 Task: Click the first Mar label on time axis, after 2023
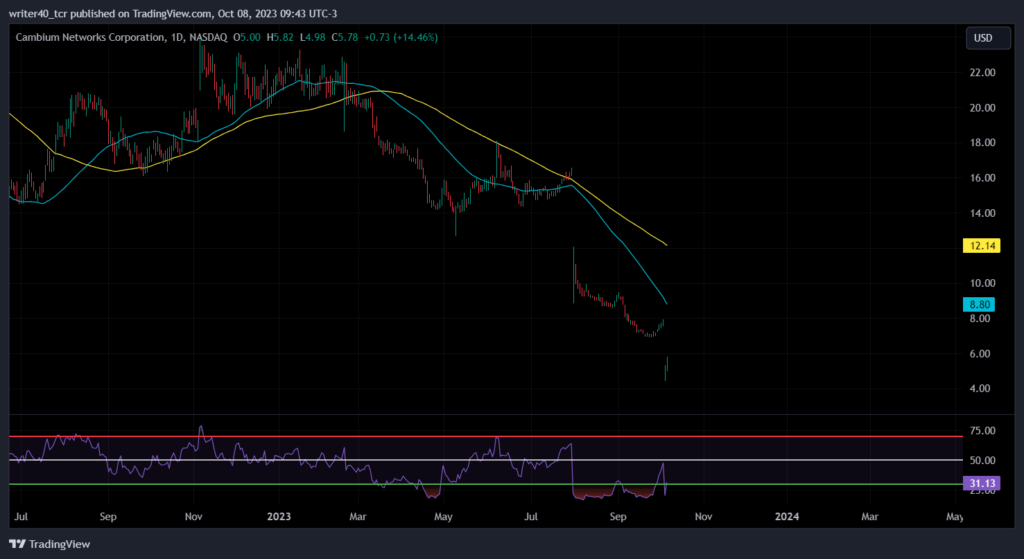(358, 516)
